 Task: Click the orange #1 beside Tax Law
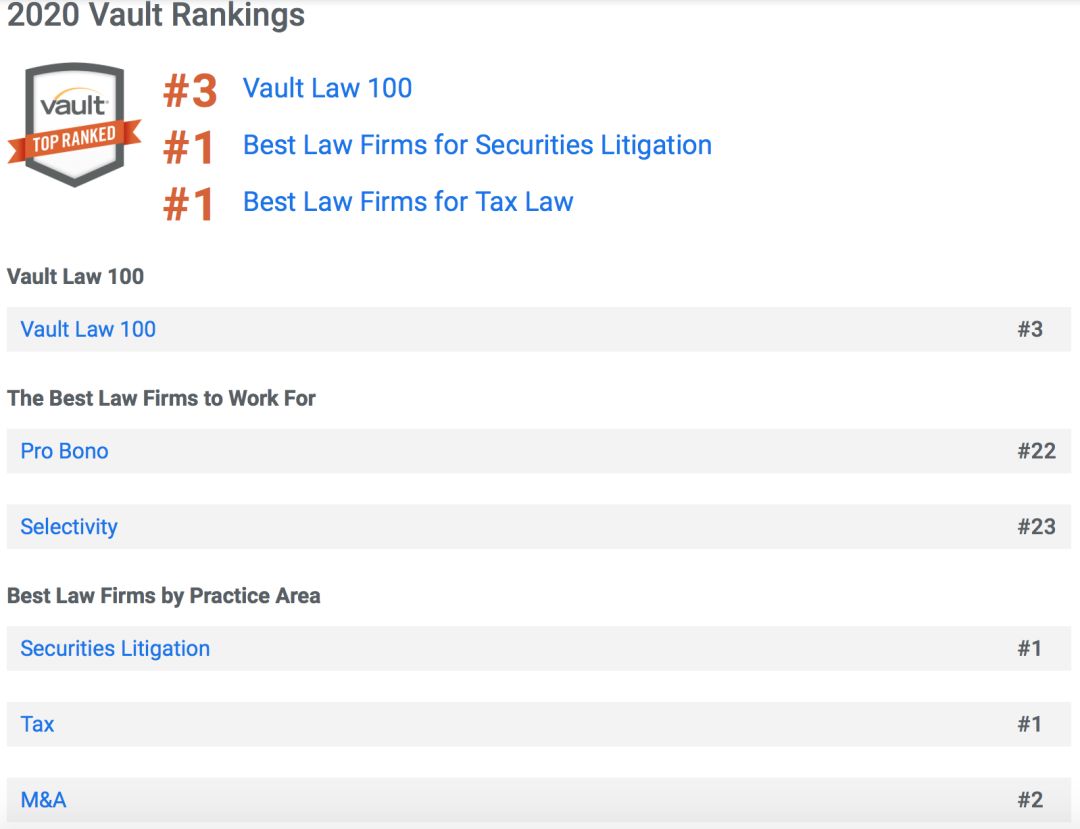coord(188,204)
